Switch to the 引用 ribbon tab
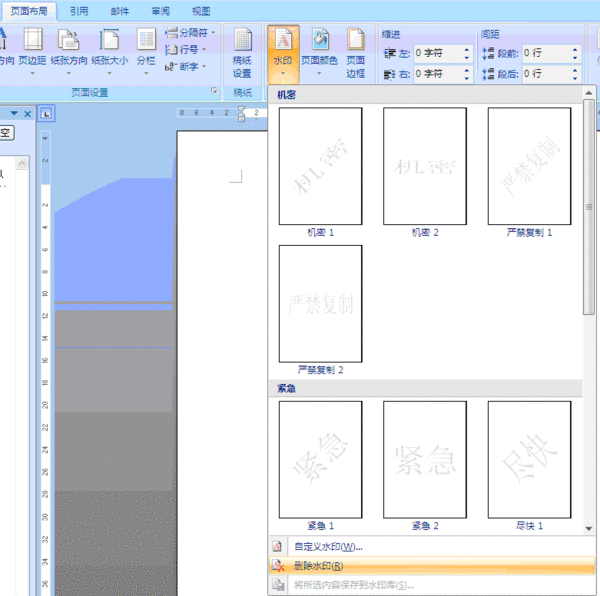The height and width of the screenshot is (596, 600). click(x=80, y=11)
